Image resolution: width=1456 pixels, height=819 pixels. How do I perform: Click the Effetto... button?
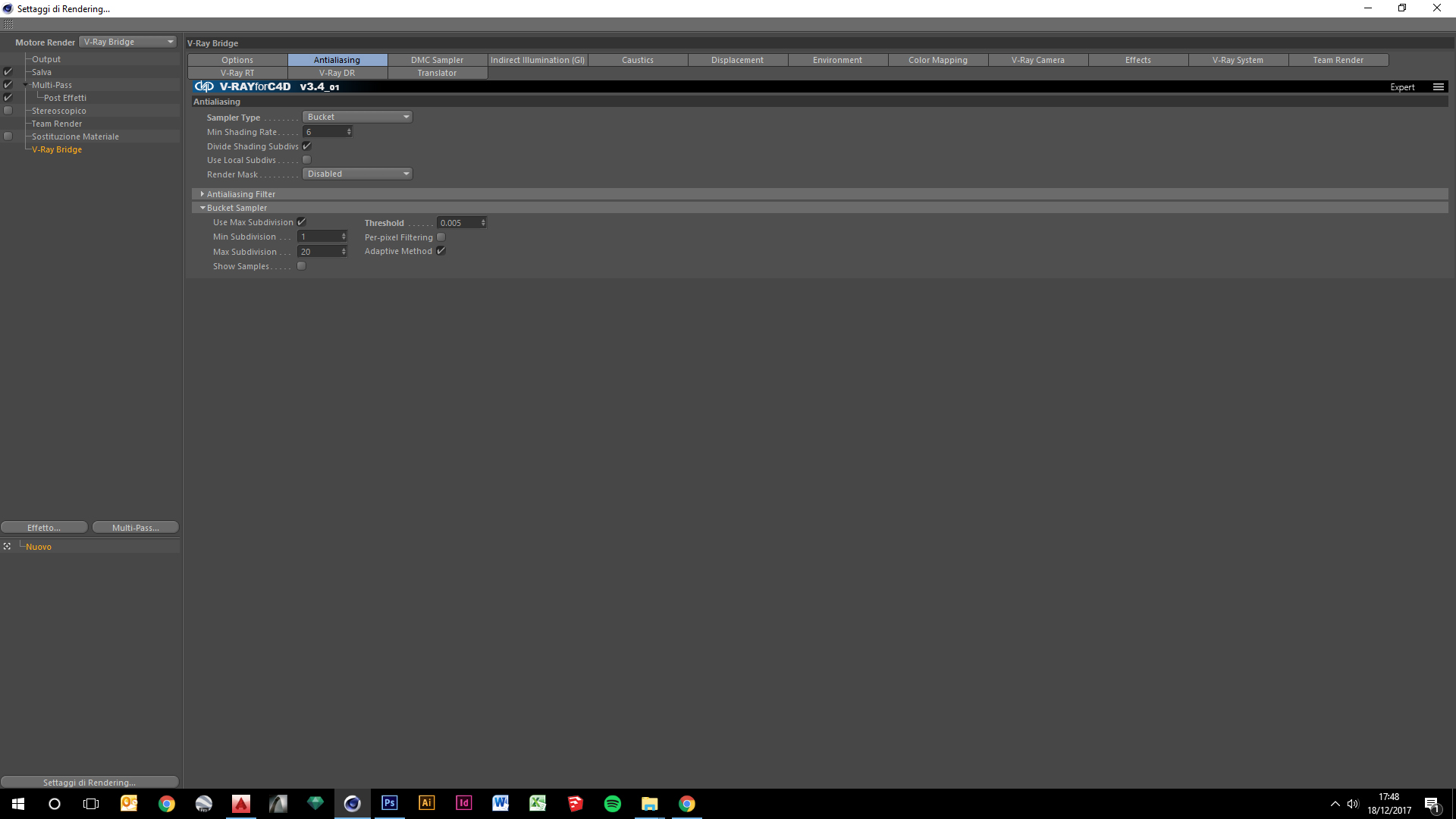point(44,528)
